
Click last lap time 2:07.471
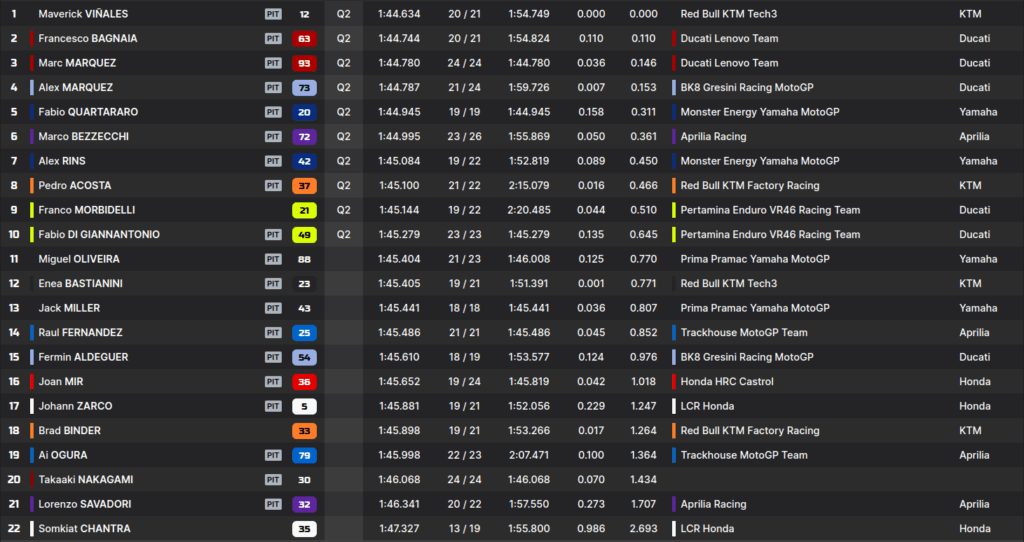[529, 454]
